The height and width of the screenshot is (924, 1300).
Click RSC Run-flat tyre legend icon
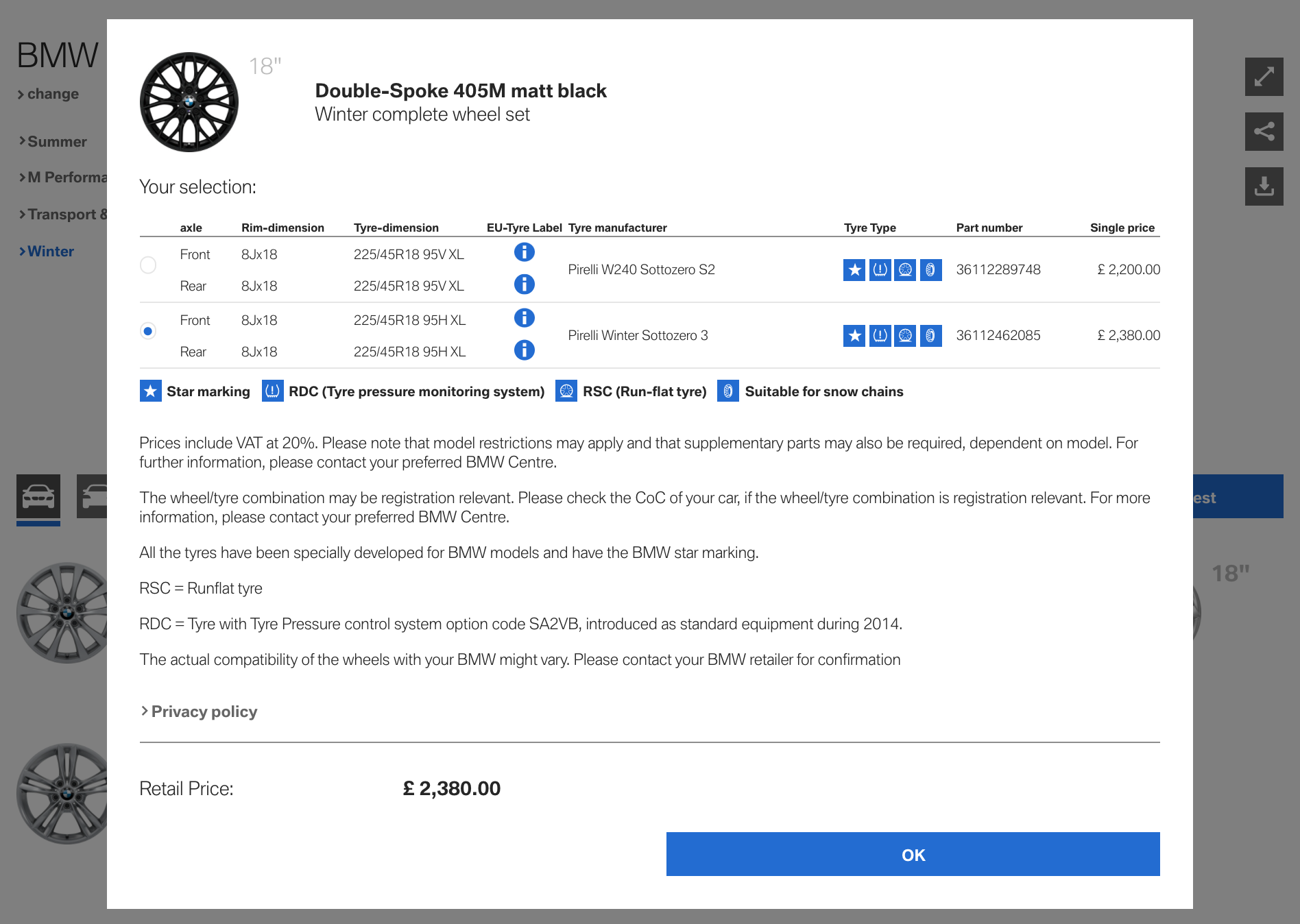coord(566,391)
